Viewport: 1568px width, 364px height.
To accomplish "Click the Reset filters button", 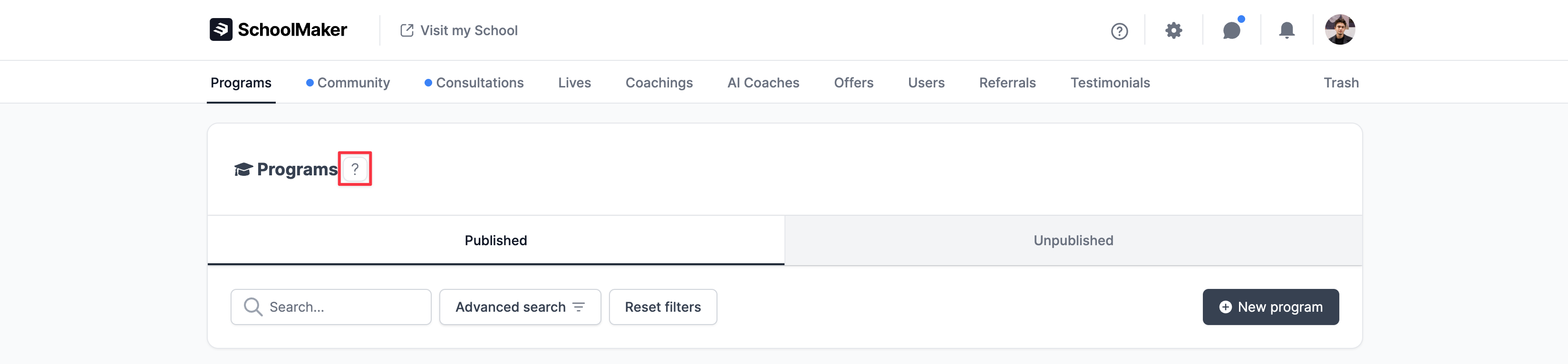I will [662, 307].
